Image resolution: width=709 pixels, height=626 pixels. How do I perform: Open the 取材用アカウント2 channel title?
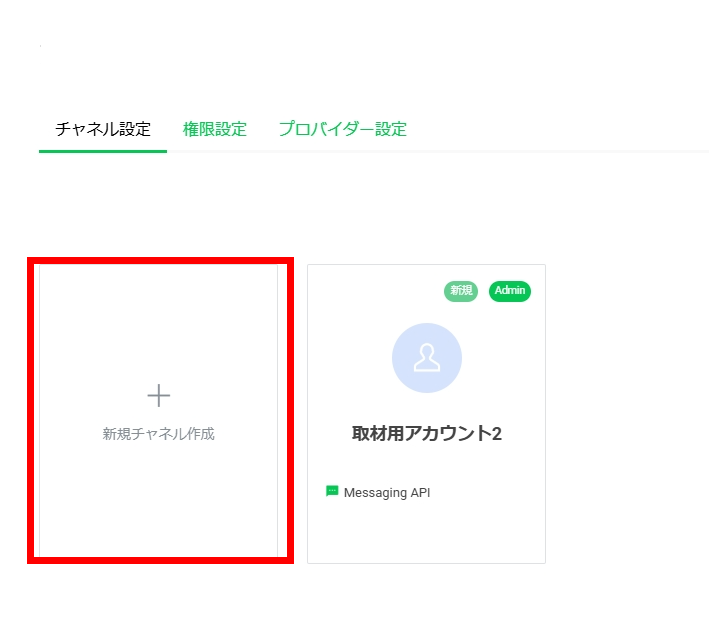(427, 434)
